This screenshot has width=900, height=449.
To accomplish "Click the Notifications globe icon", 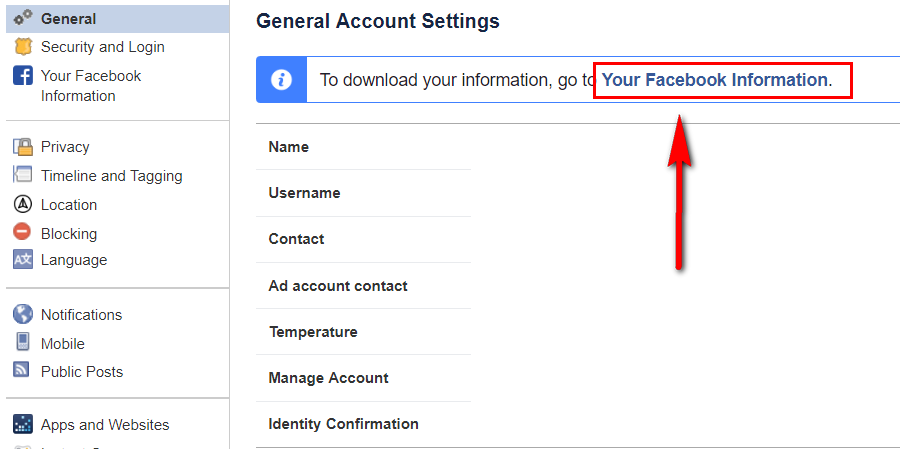I will click(23, 314).
